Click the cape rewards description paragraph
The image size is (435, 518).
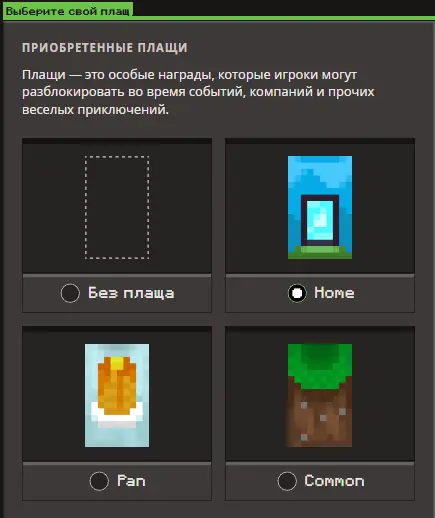pos(198,92)
